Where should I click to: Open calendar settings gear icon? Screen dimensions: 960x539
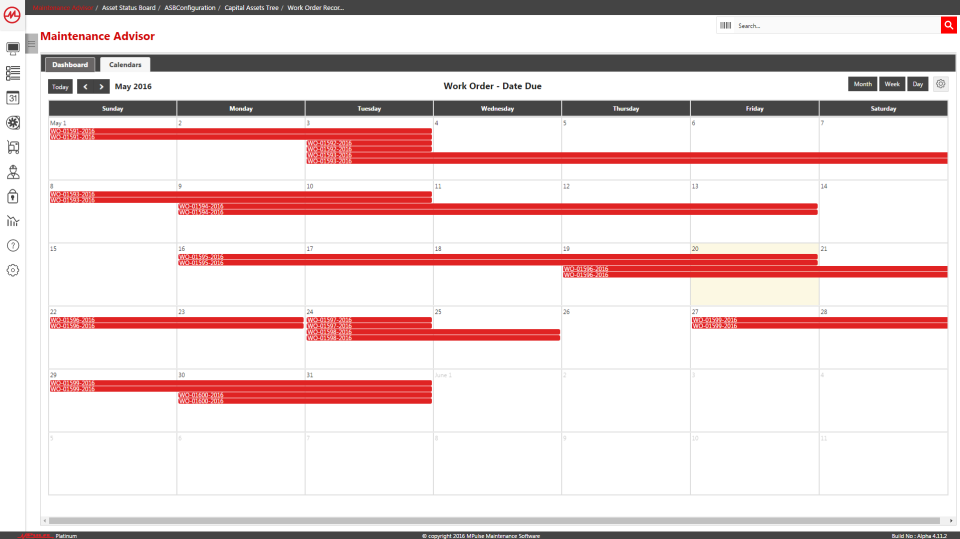(940, 84)
